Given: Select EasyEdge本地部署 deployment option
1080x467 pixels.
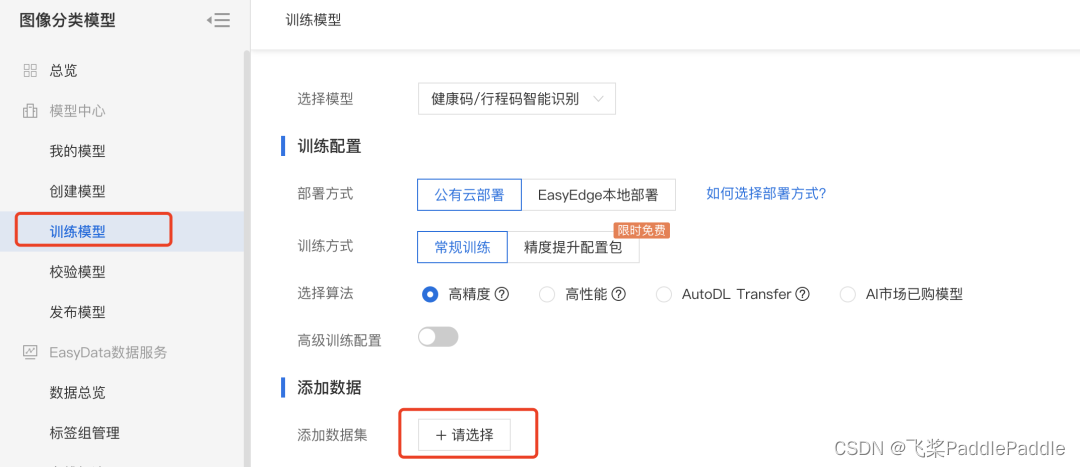Looking at the screenshot, I should tap(599, 195).
